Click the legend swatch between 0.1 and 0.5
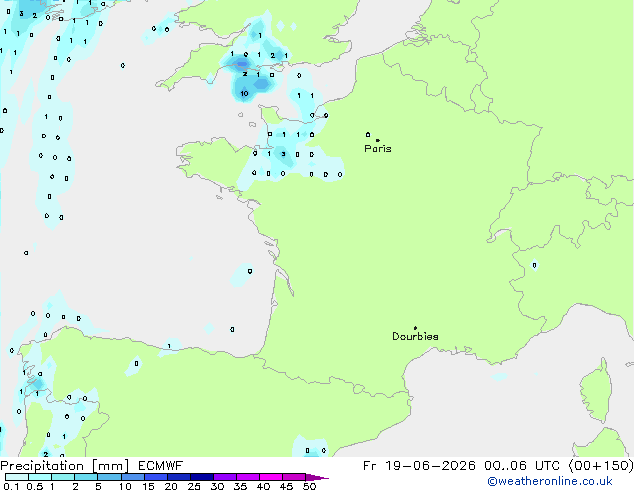Viewport: 634px width, 490px height. tap(17, 477)
